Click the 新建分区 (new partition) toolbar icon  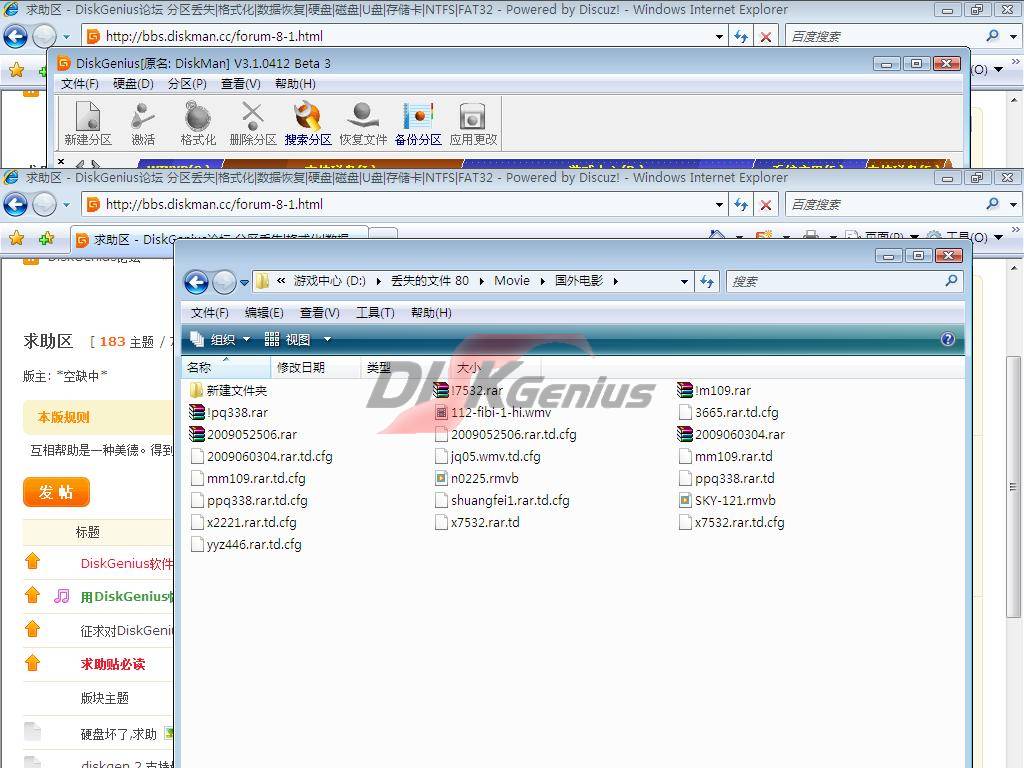(x=88, y=123)
